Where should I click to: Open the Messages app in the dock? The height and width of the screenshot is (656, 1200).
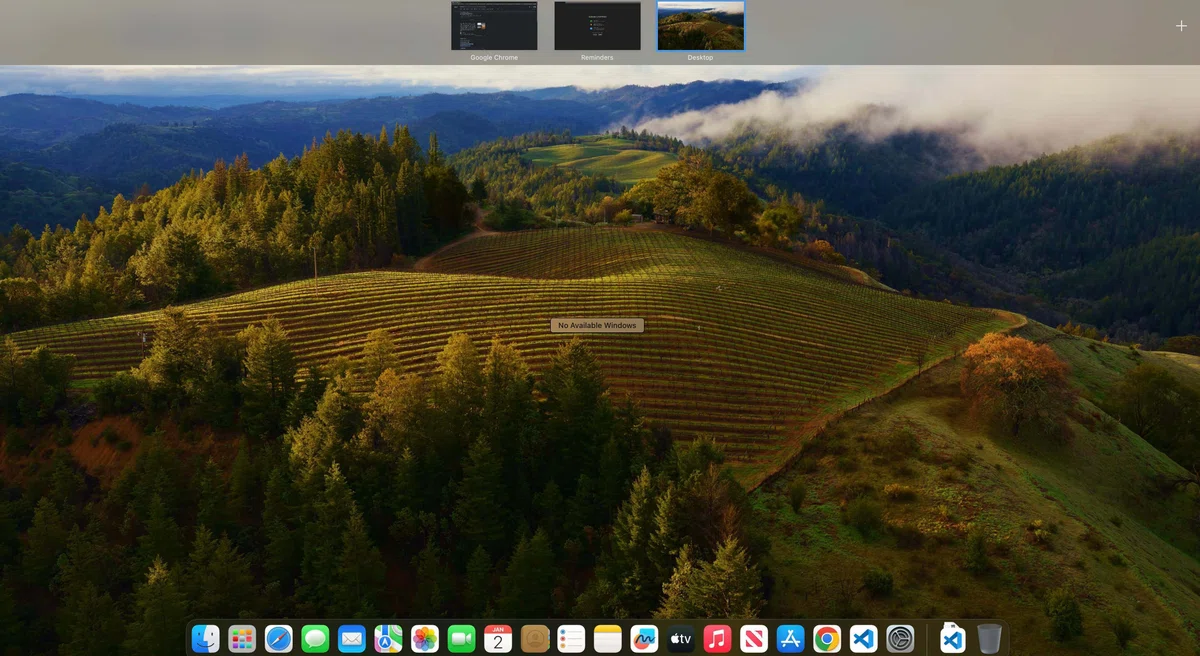pyautogui.click(x=315, y=638)
